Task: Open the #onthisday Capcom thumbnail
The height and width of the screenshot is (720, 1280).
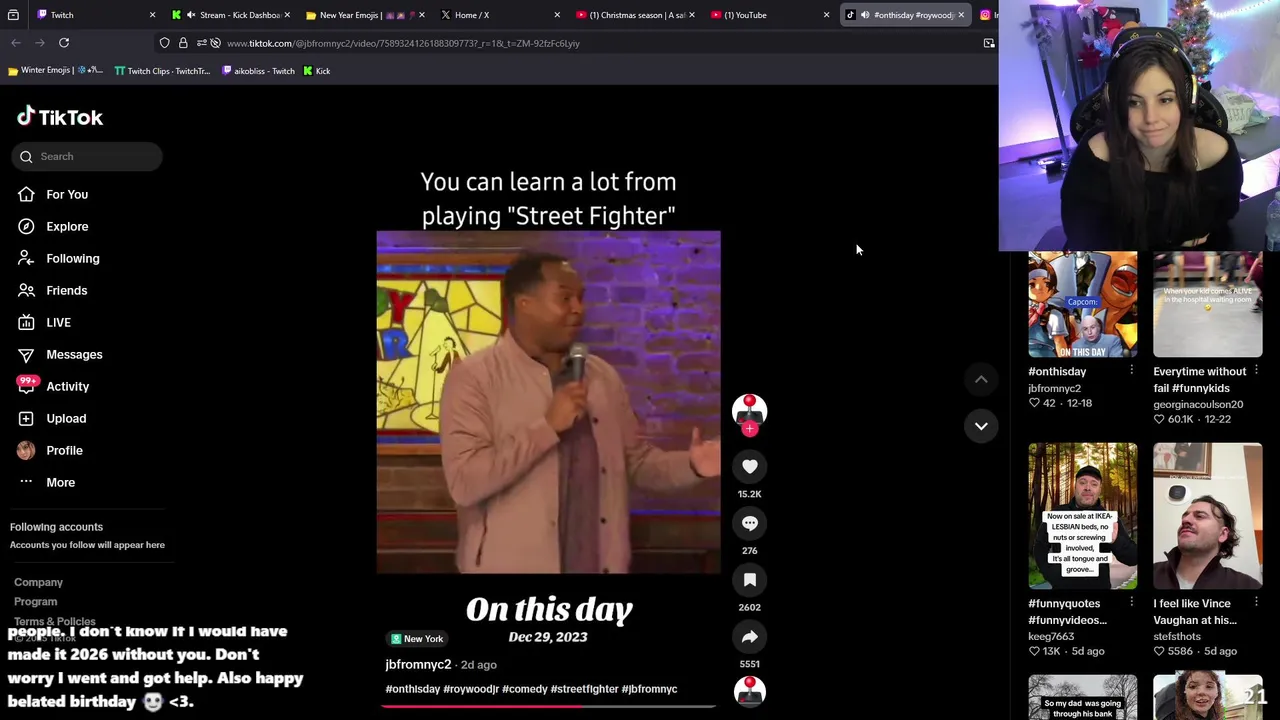Action: 1083,305
